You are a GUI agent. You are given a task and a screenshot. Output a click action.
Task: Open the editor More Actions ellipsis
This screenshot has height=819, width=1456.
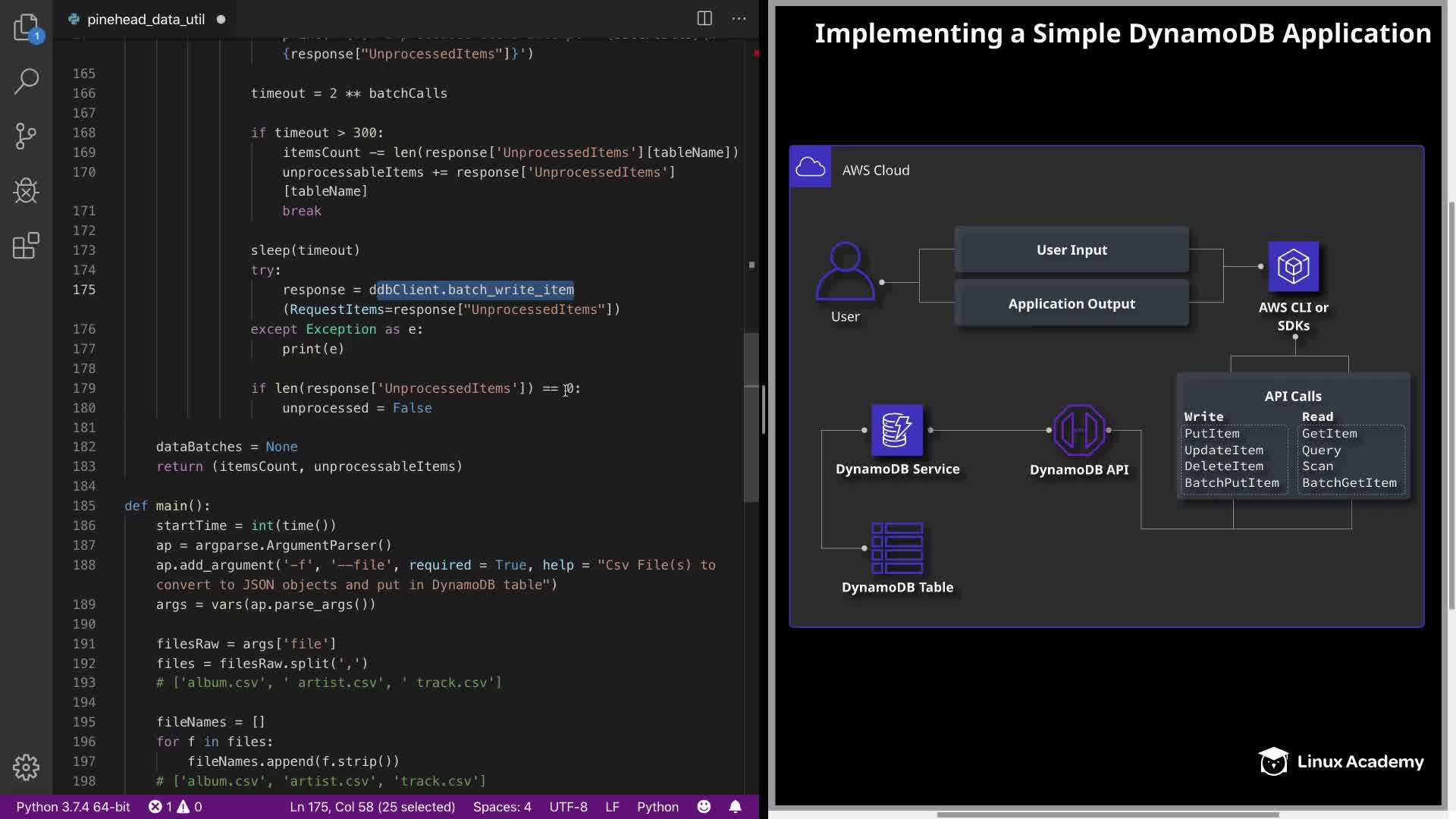(739, 18)
